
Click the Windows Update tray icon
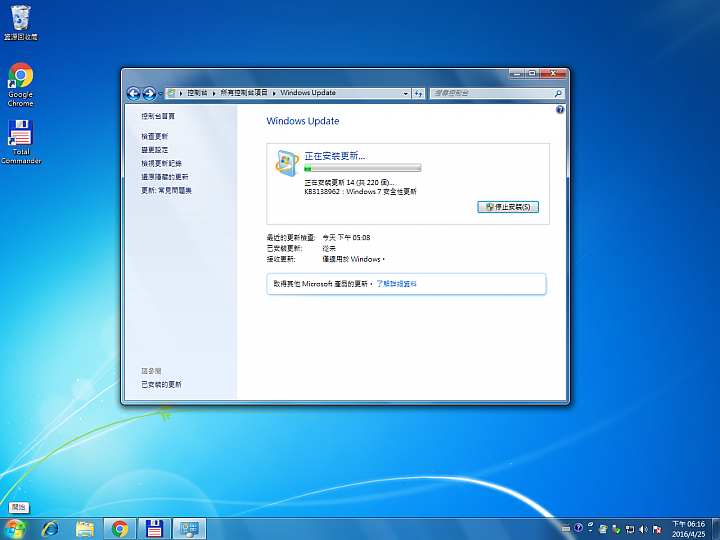[603, 529]
